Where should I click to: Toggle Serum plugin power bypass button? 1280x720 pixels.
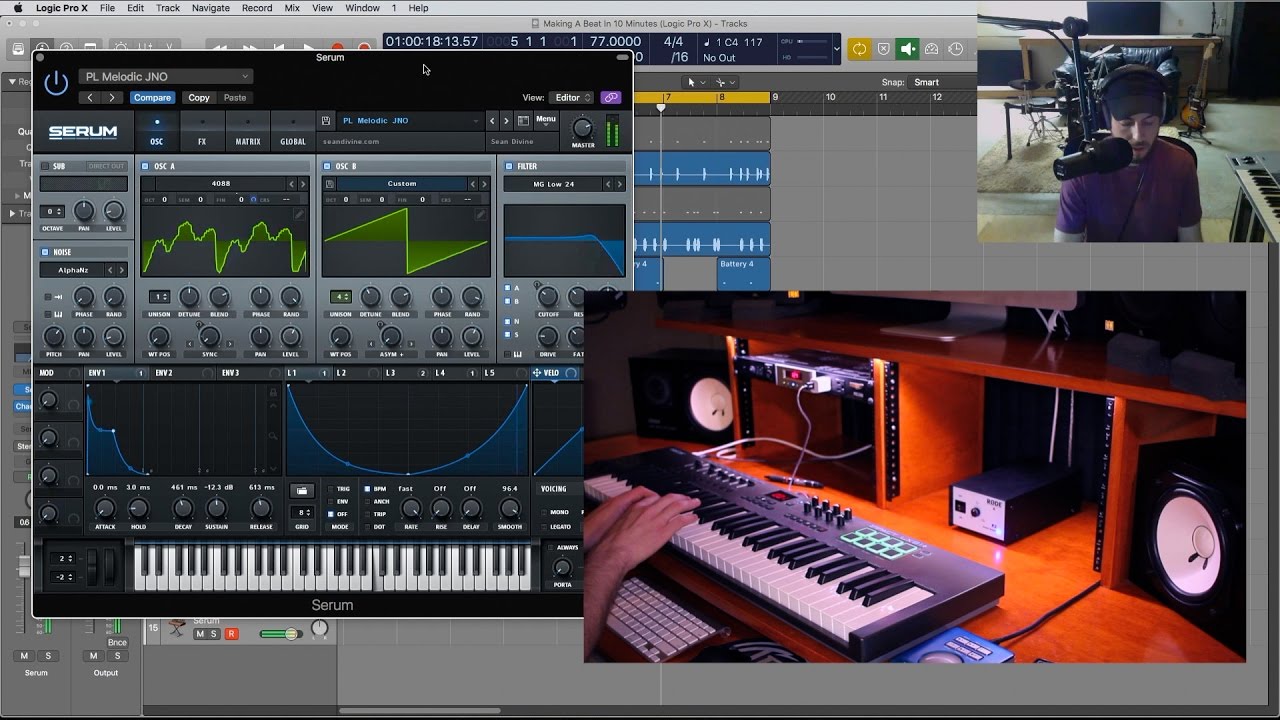tap(56, 84)
